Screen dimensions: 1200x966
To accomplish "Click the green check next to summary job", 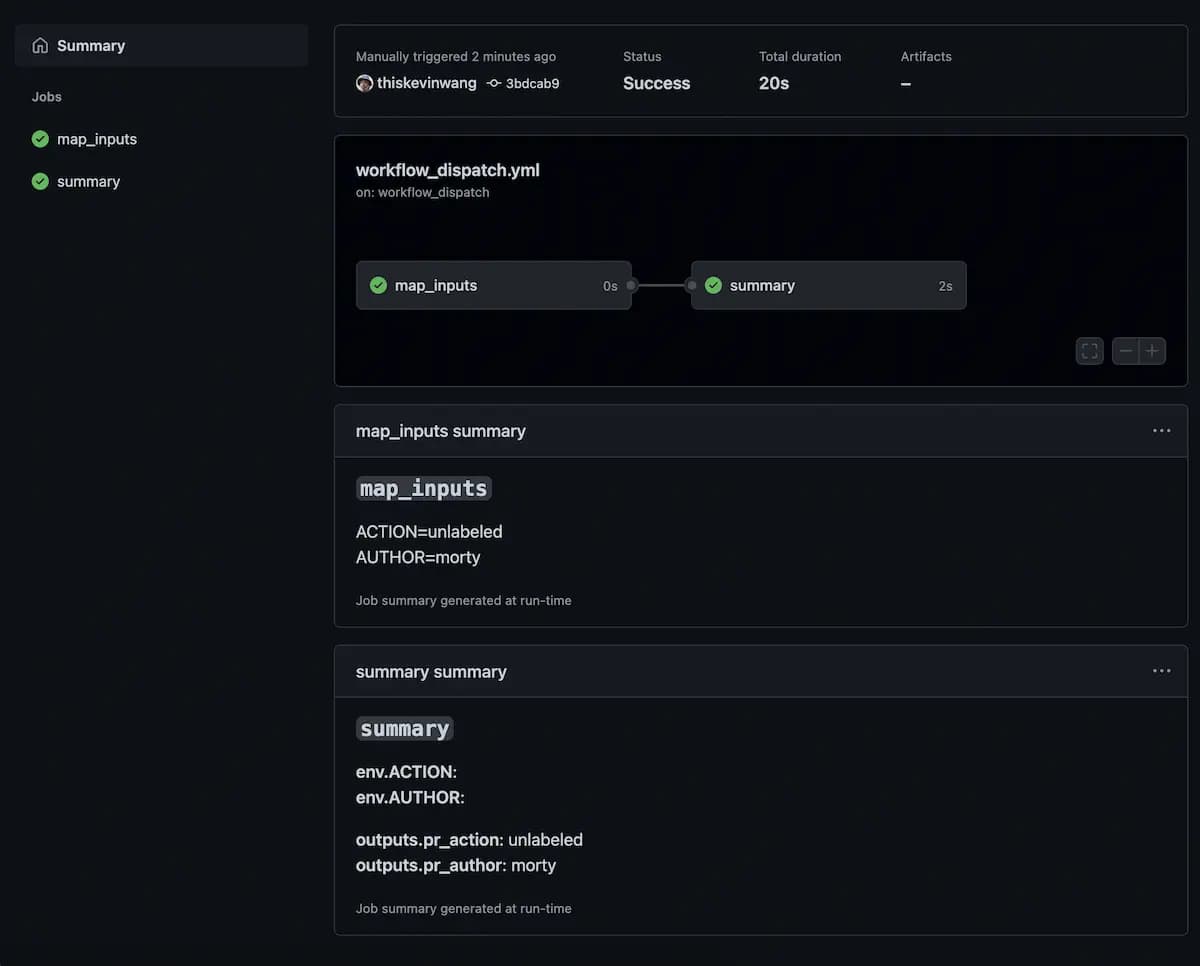I will 40,181.
